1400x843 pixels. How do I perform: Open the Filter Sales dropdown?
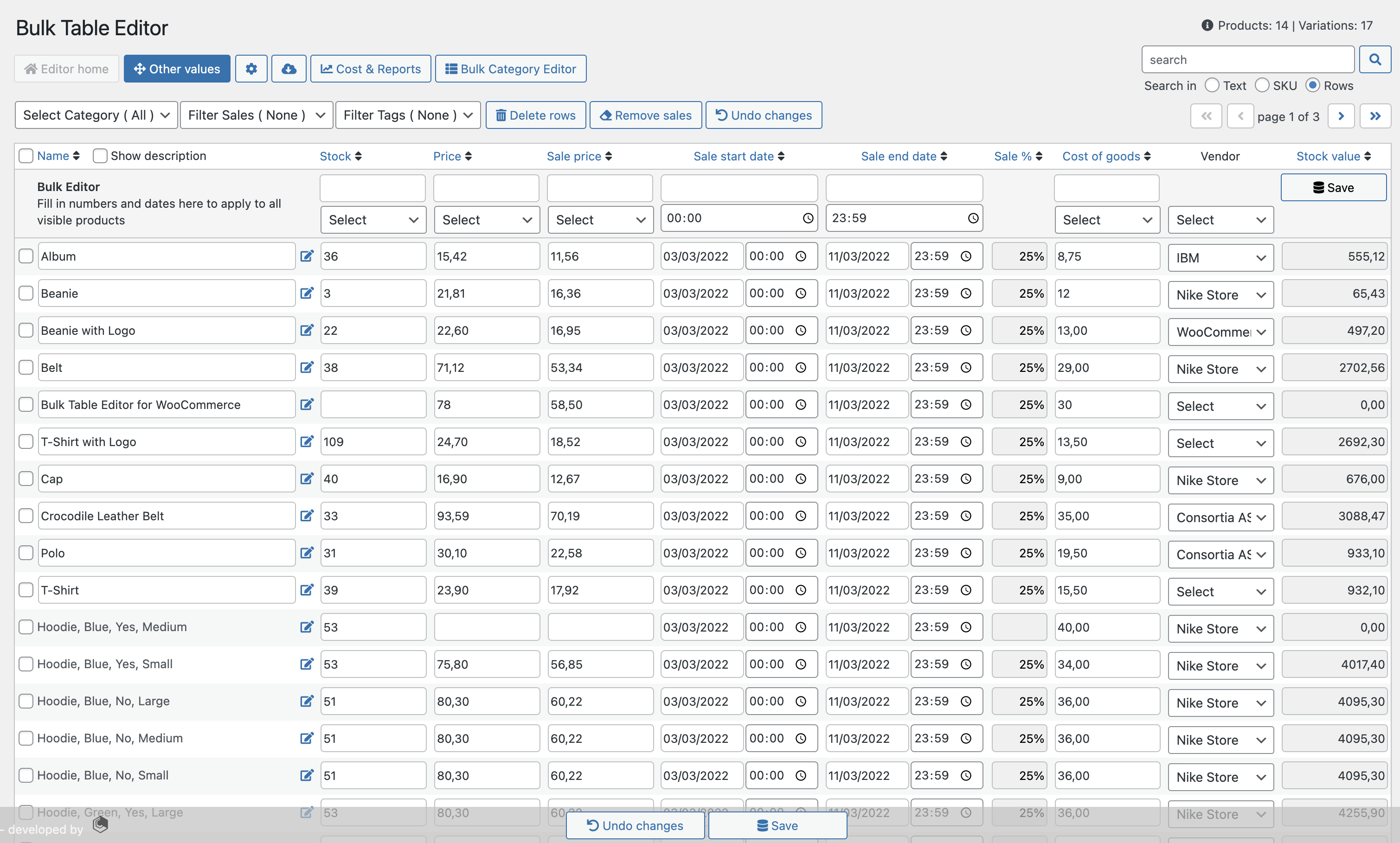(x=253, y=114)
